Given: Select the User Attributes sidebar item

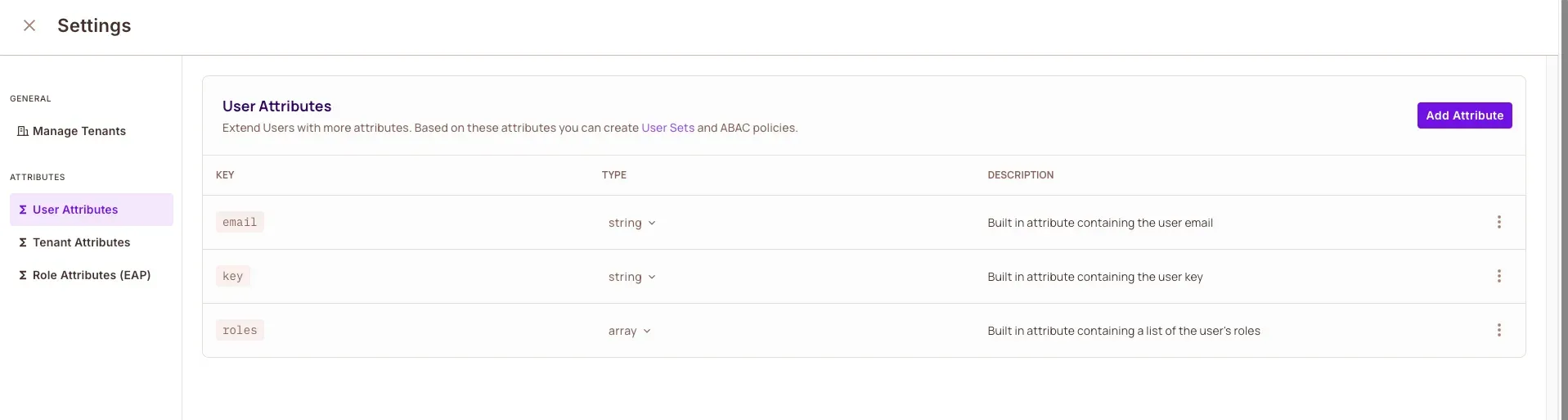Looking at the screenshot, I should pos(75,210).
